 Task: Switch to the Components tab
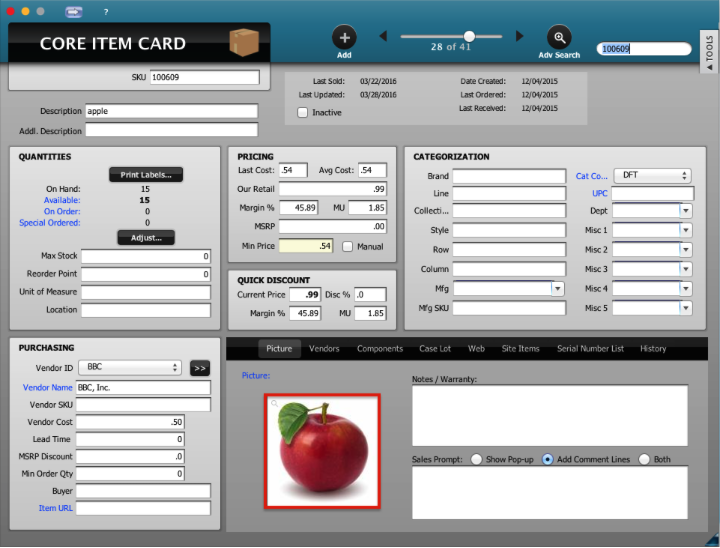pyautogui.click(x=380, y=349)
